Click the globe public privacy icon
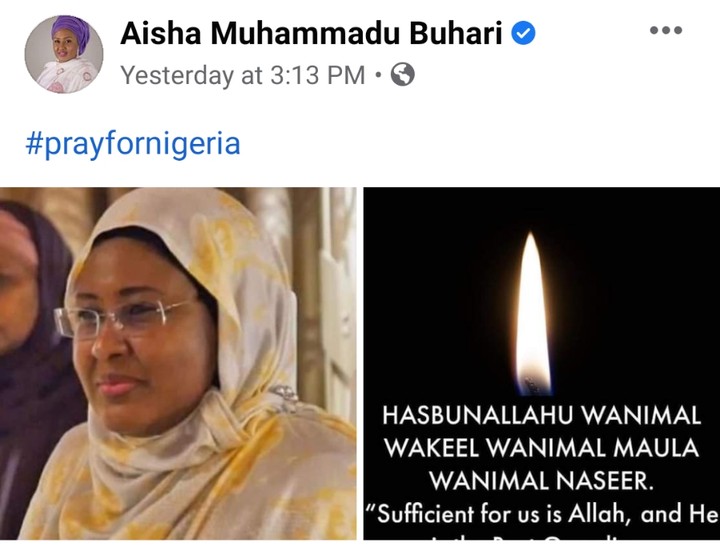720x555 pixels. (x=403, y=74)
